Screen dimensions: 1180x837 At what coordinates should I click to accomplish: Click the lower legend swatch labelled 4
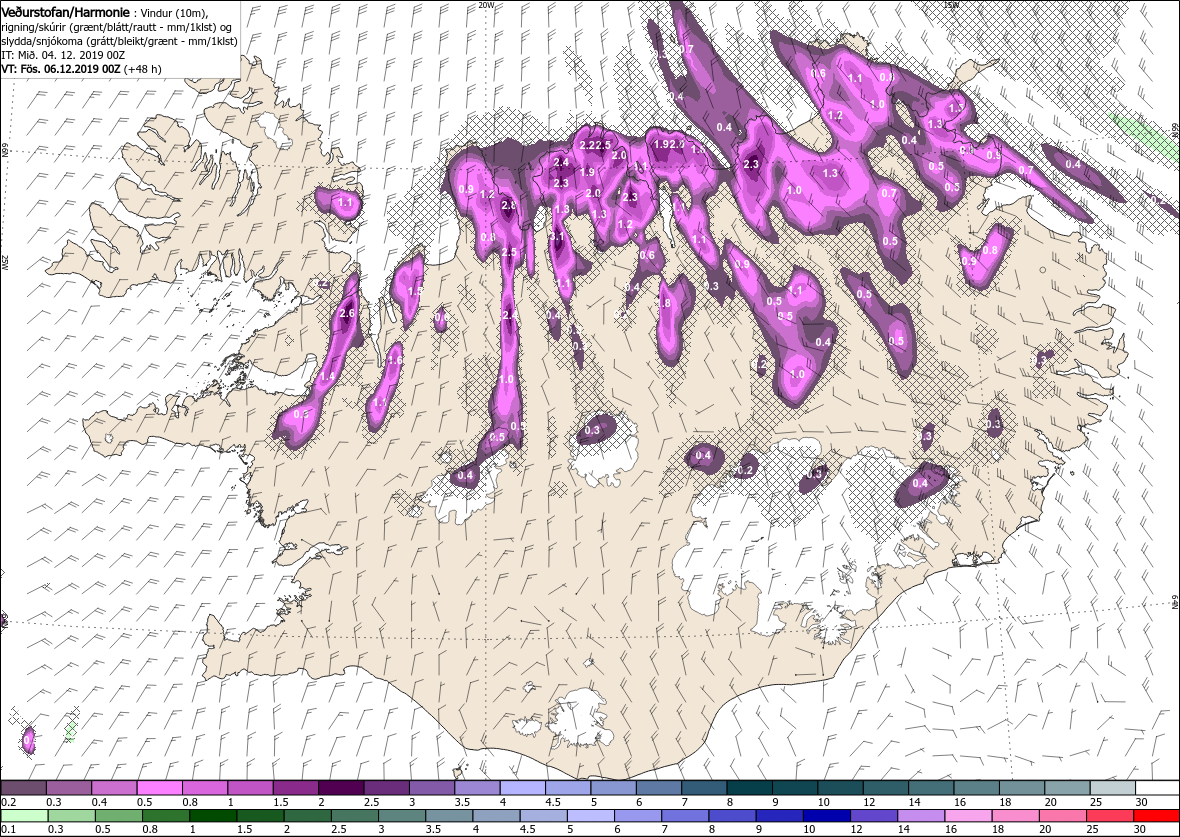pyautogui.click(x=496, y=816)
